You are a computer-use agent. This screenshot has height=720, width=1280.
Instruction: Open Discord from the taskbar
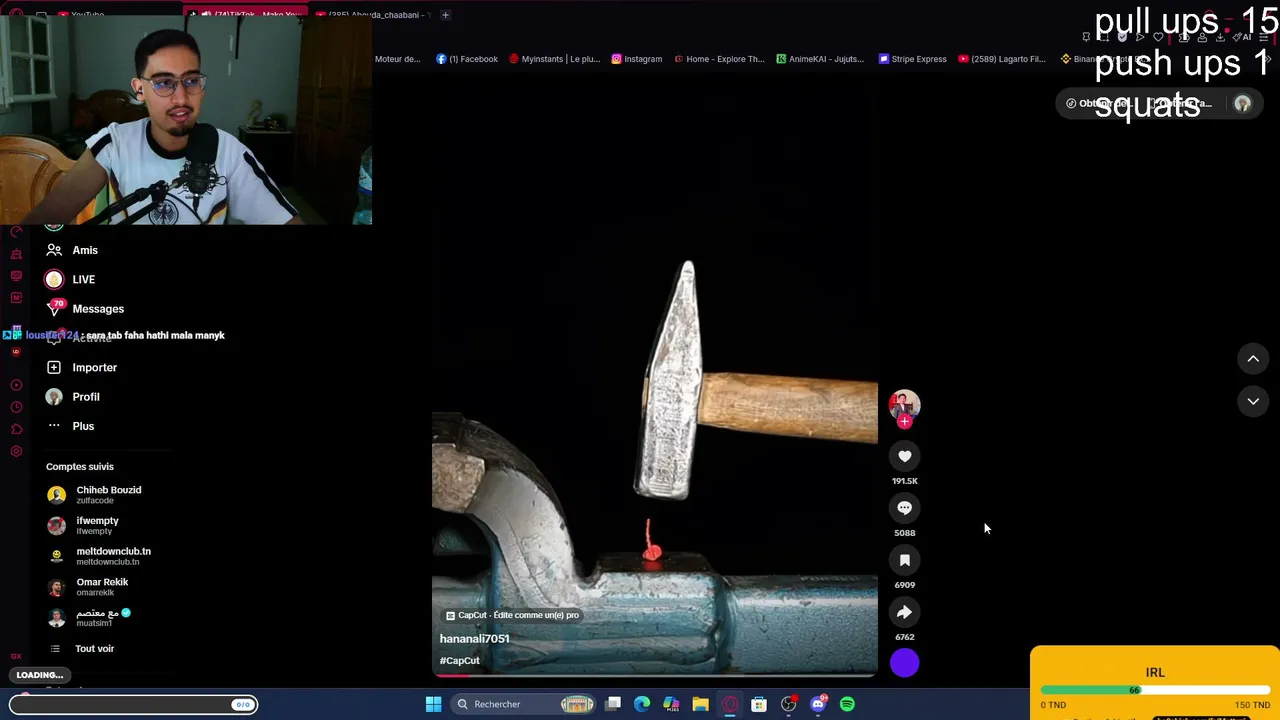click(x=818, y=704)
